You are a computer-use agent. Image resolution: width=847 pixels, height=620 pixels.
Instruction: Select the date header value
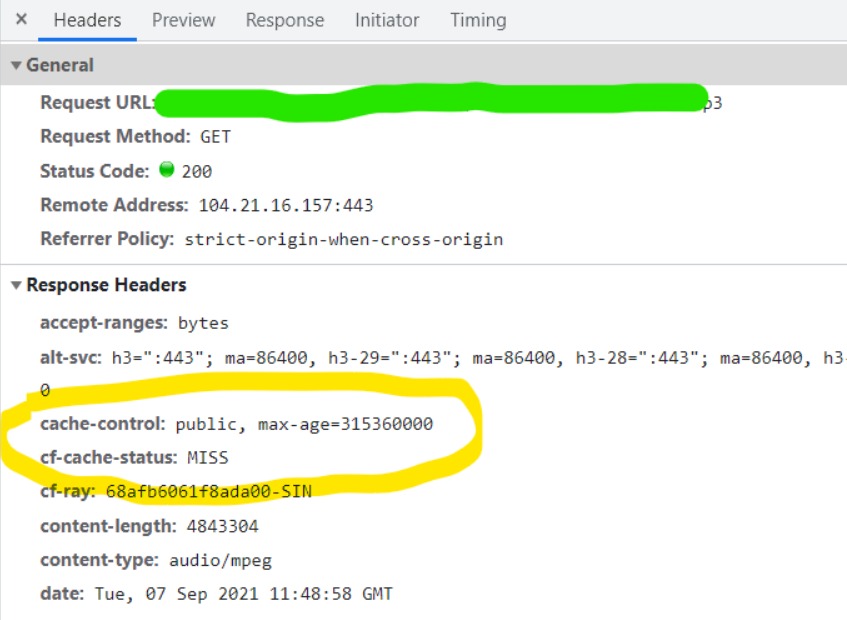pyautogui.click(x=244, y=594)
